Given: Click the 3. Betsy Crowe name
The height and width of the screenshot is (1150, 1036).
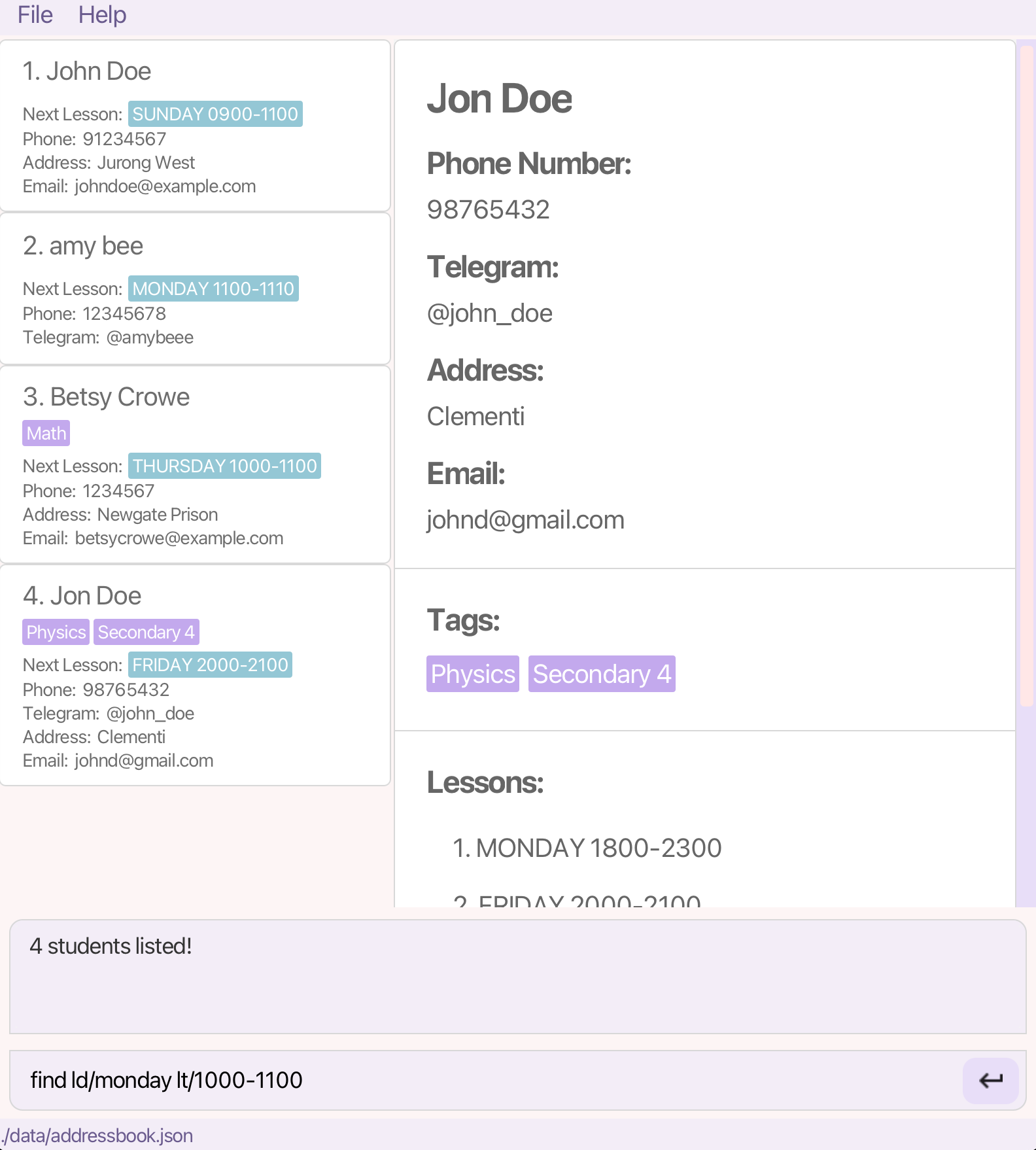Looking at the screenshot, I should 106,397.
